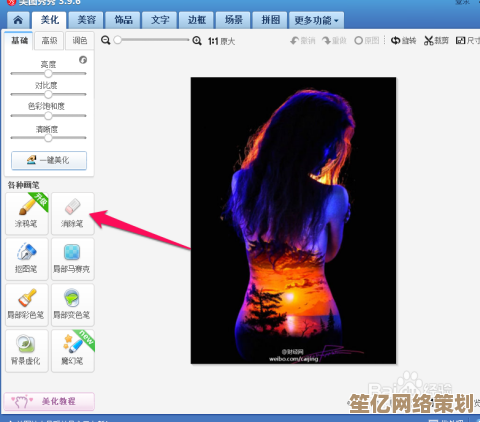Viewport: 480px width, 422px height.
Task: Open the 拼图 tab
Action: [x=270, y=20]
